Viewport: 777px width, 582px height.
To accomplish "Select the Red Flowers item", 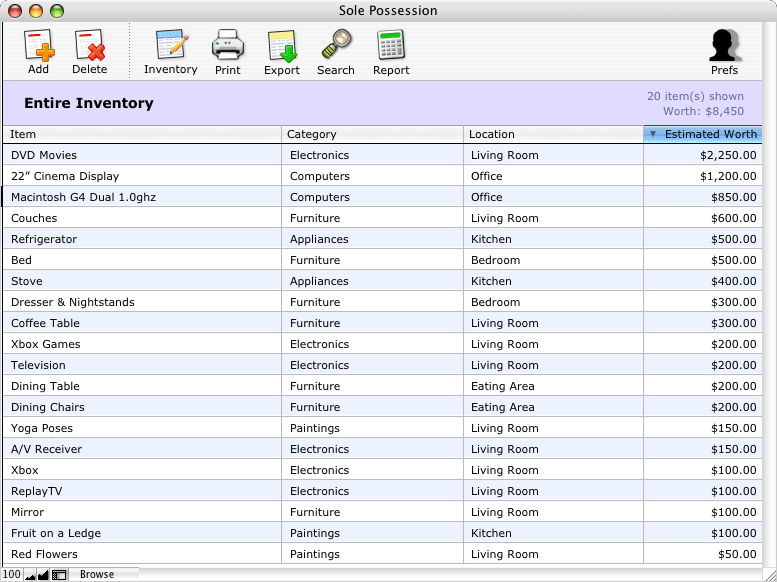I will [x=44, y=554].
